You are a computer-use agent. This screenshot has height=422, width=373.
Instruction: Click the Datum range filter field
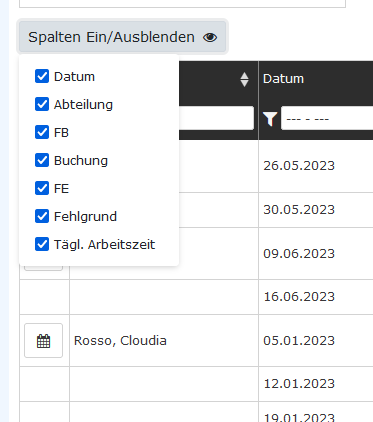pos(327,118)
